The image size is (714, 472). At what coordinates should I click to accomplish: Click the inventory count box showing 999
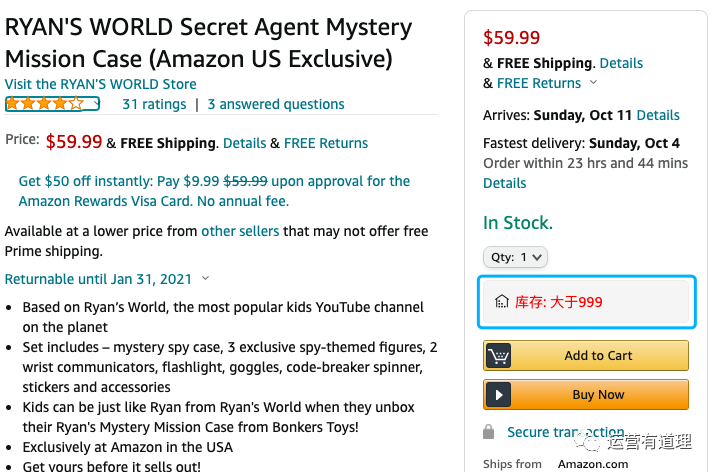pyautogui.click(x=586, y=302)
